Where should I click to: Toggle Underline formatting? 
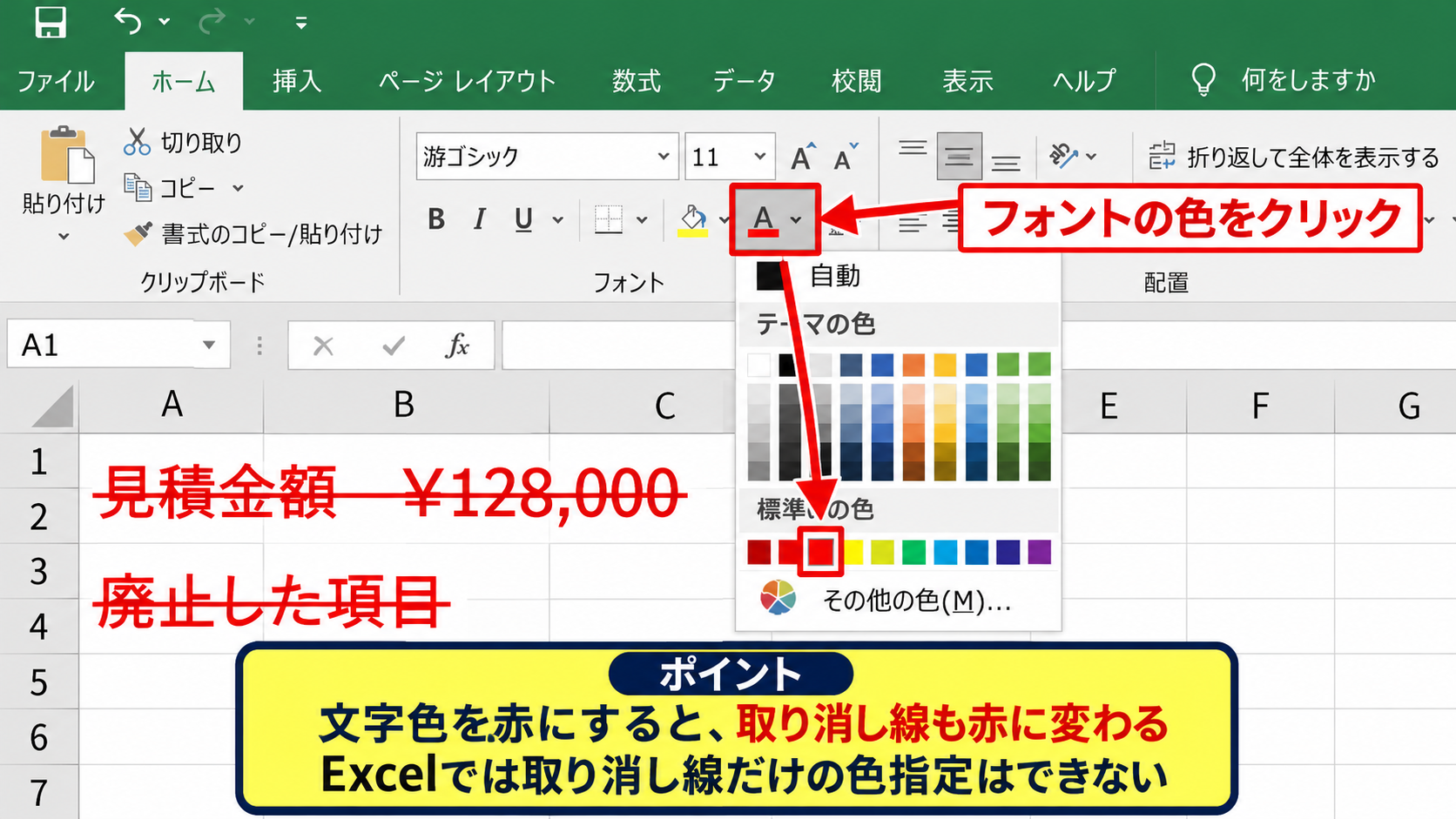pos(523,219)
